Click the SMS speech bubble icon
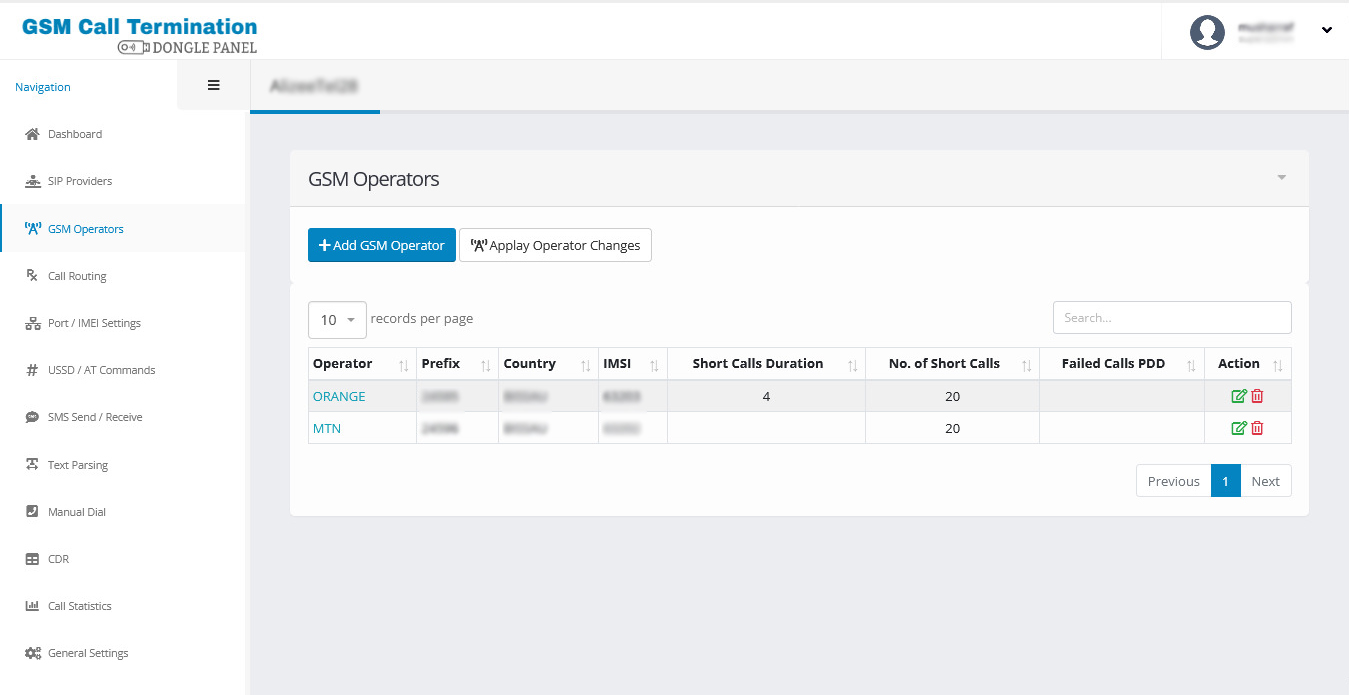 coord(32,417)
